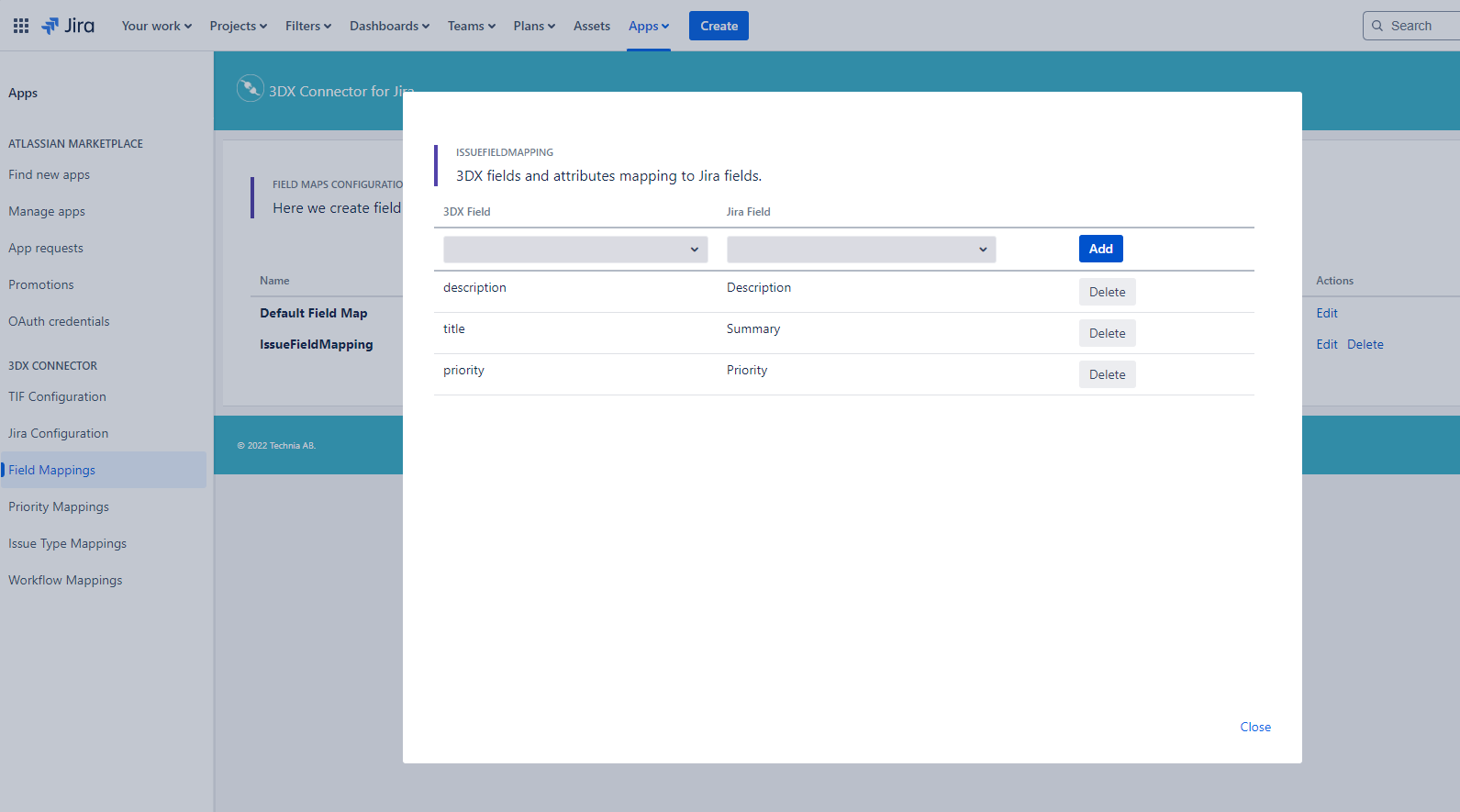Click the title 3DX field cell

pyautogui.click(x=454, y=328)
